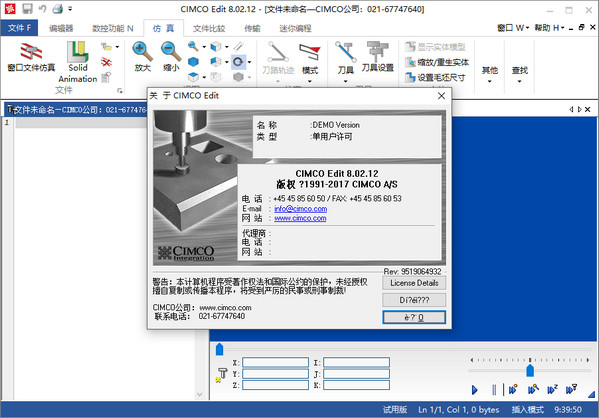Expand the 文件 group dialog launcher
Screen dimensions: 599x418
[x=120, y=91]
